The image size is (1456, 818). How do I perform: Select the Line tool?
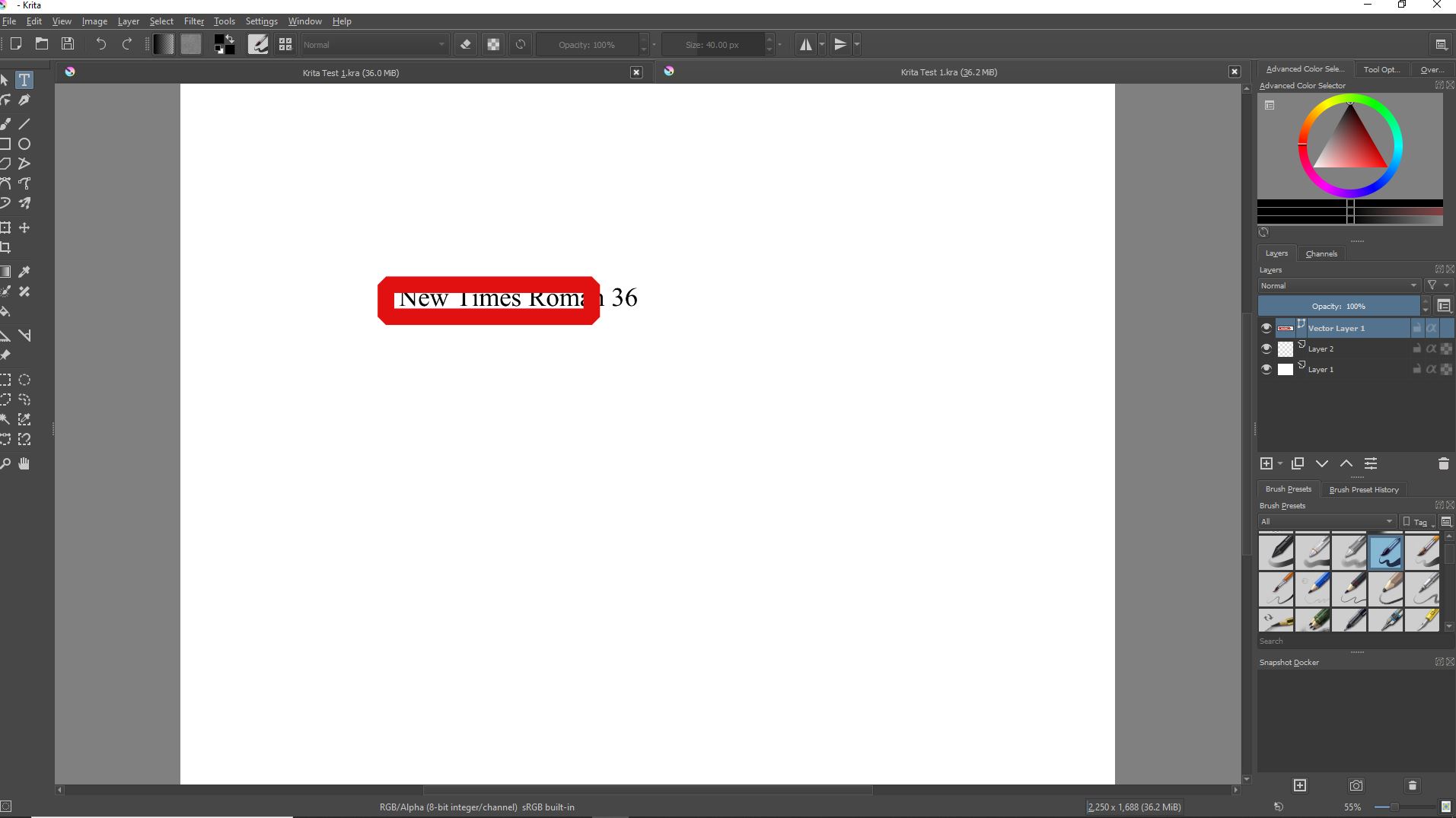(24, 123)
